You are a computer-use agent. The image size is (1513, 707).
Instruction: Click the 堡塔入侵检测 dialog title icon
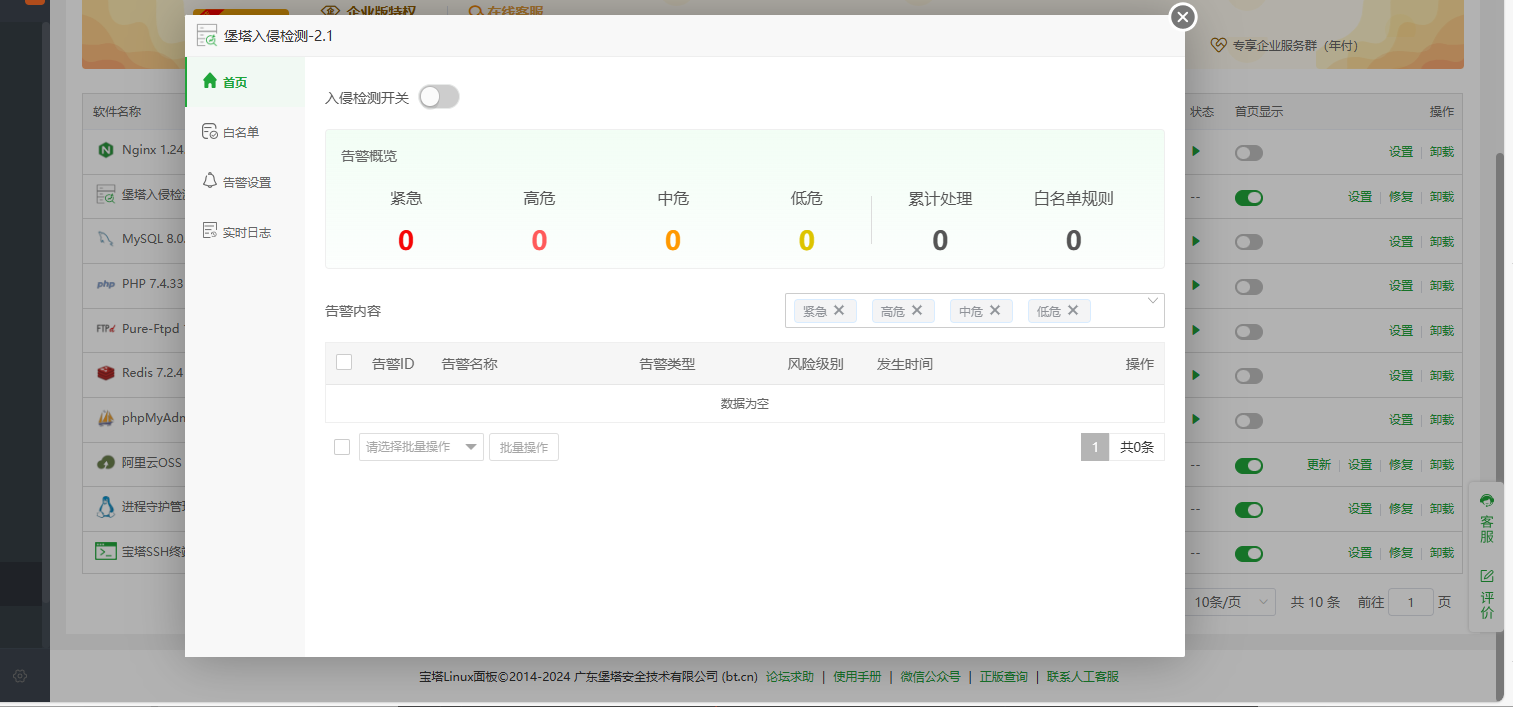(x=207, y=36)
